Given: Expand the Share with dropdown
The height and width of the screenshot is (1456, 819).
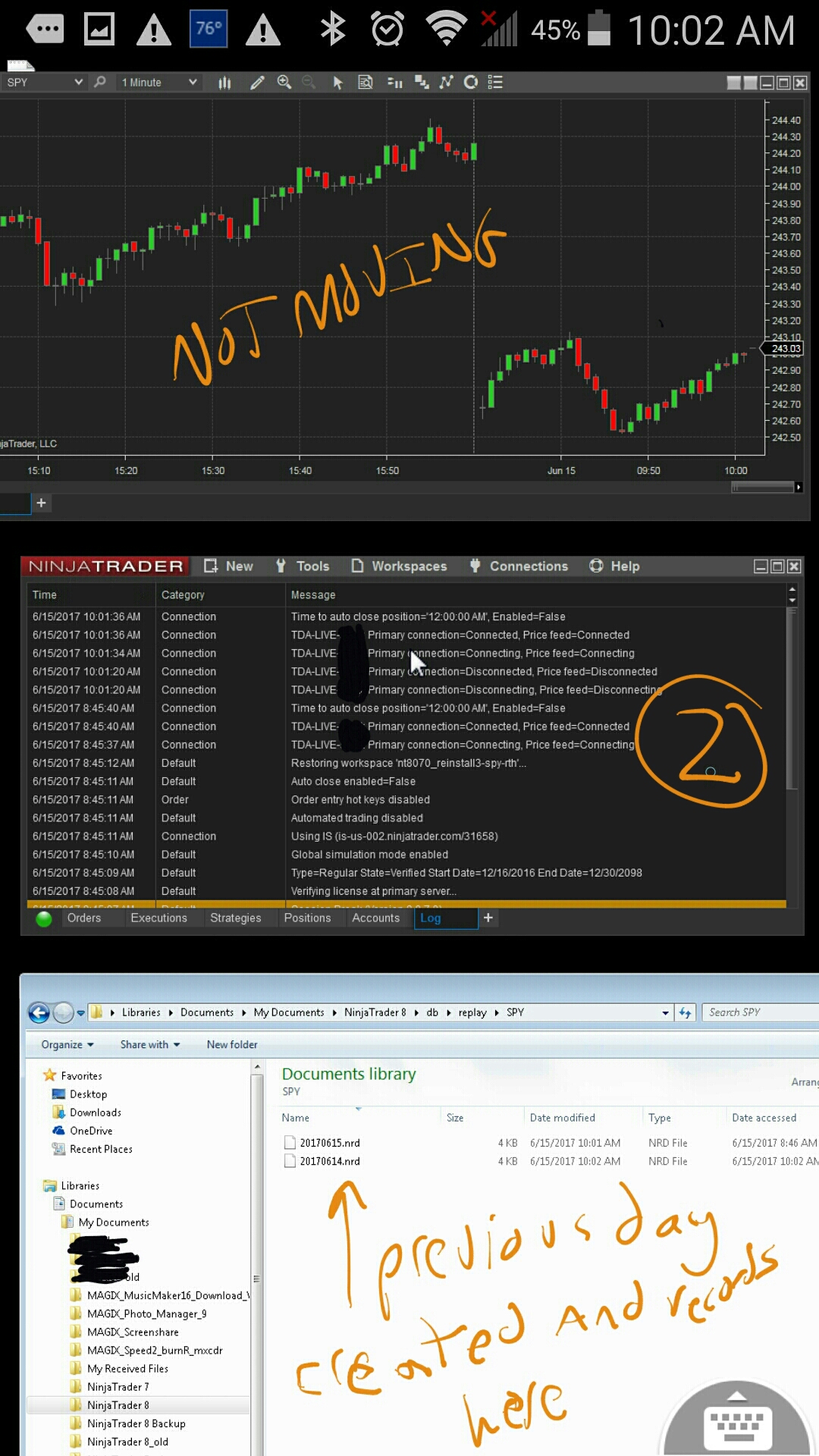Looking at the screenshot, I should pos(150,1044).
